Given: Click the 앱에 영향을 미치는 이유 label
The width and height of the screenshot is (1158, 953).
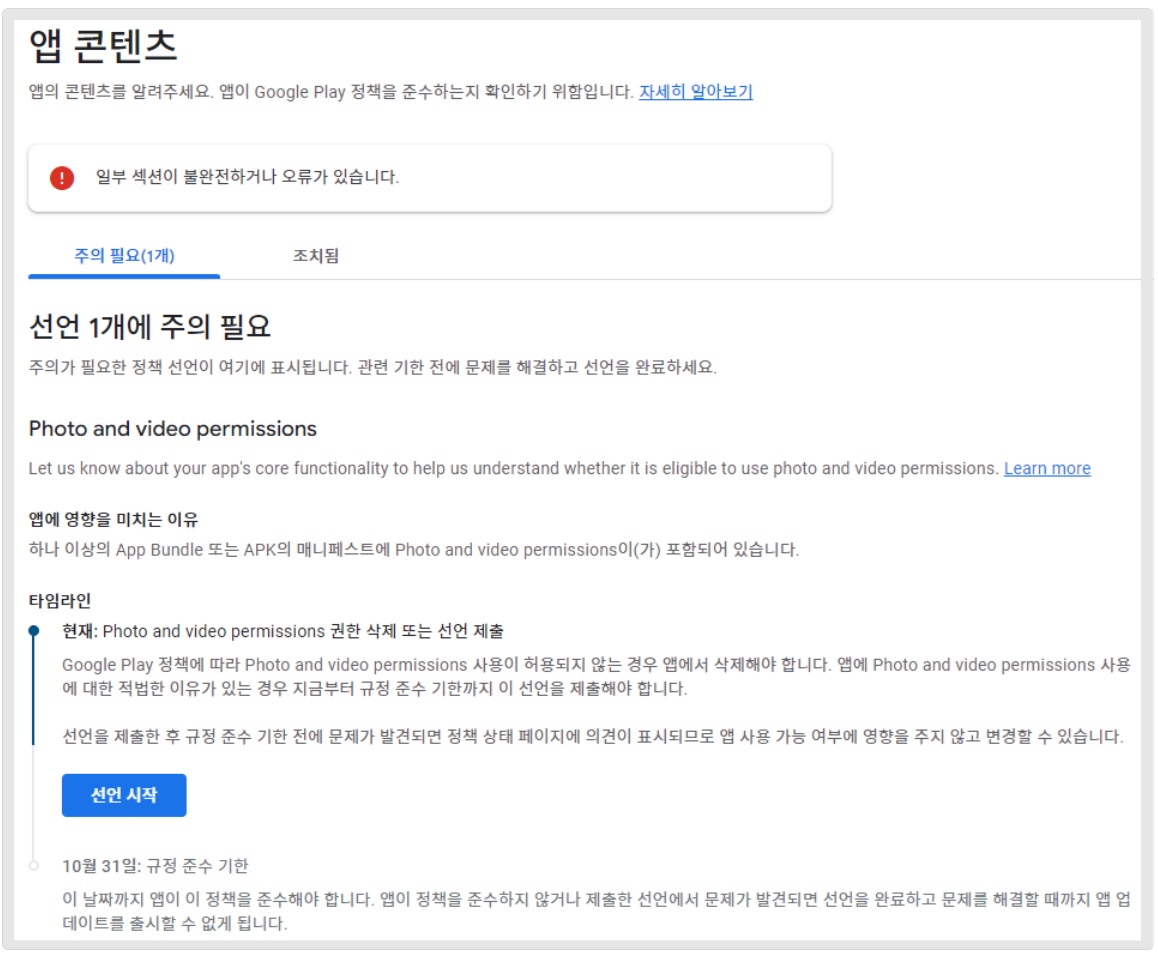Looking at the screenshot, I should (114, 519).
